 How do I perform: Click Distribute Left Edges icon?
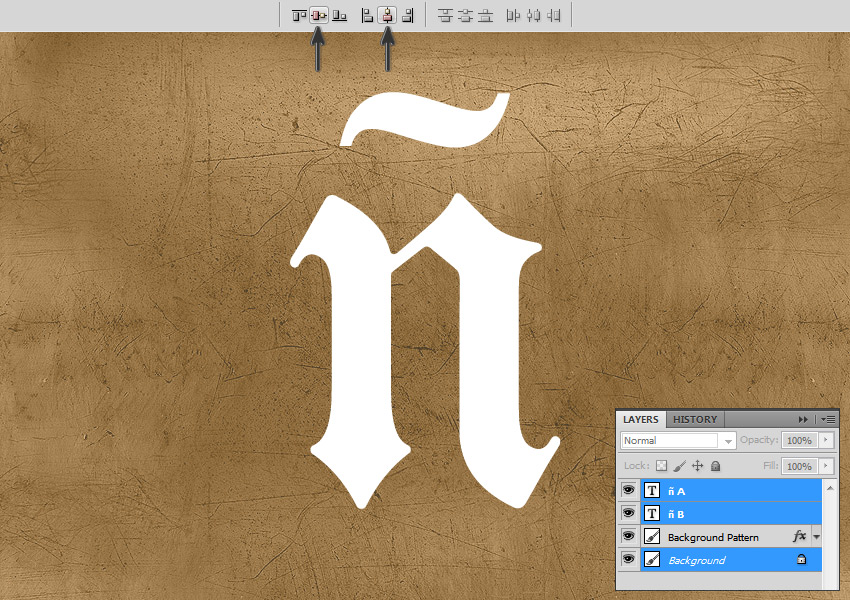(x=513, y=16)
